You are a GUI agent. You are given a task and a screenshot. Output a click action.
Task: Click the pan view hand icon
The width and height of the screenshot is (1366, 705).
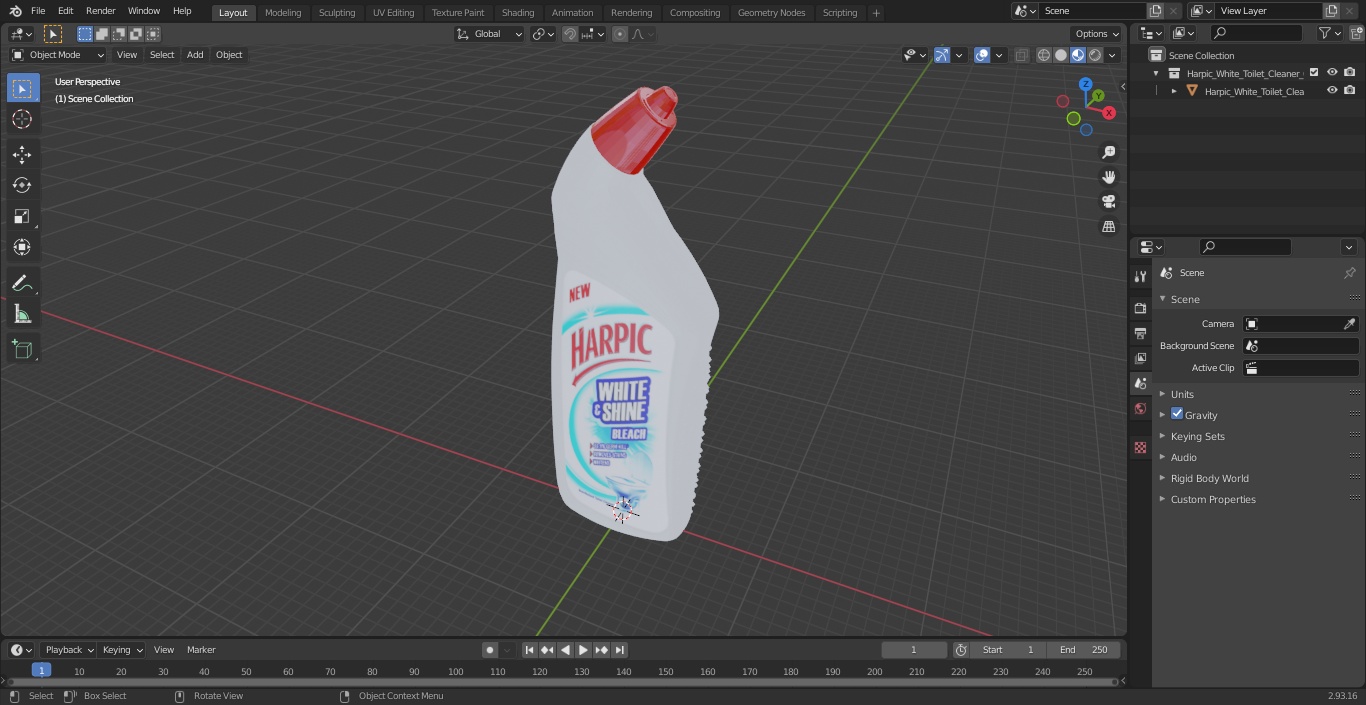[1108, 177]
